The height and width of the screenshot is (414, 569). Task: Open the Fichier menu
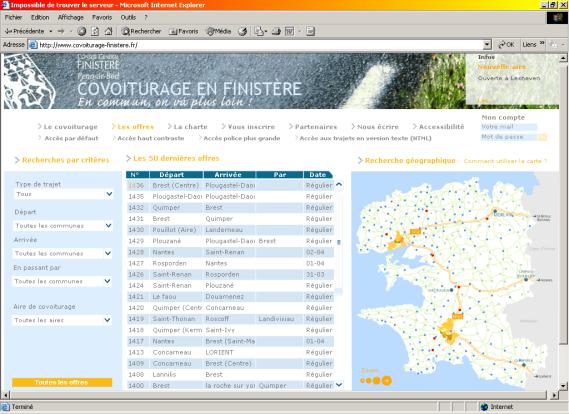(13, 17)
